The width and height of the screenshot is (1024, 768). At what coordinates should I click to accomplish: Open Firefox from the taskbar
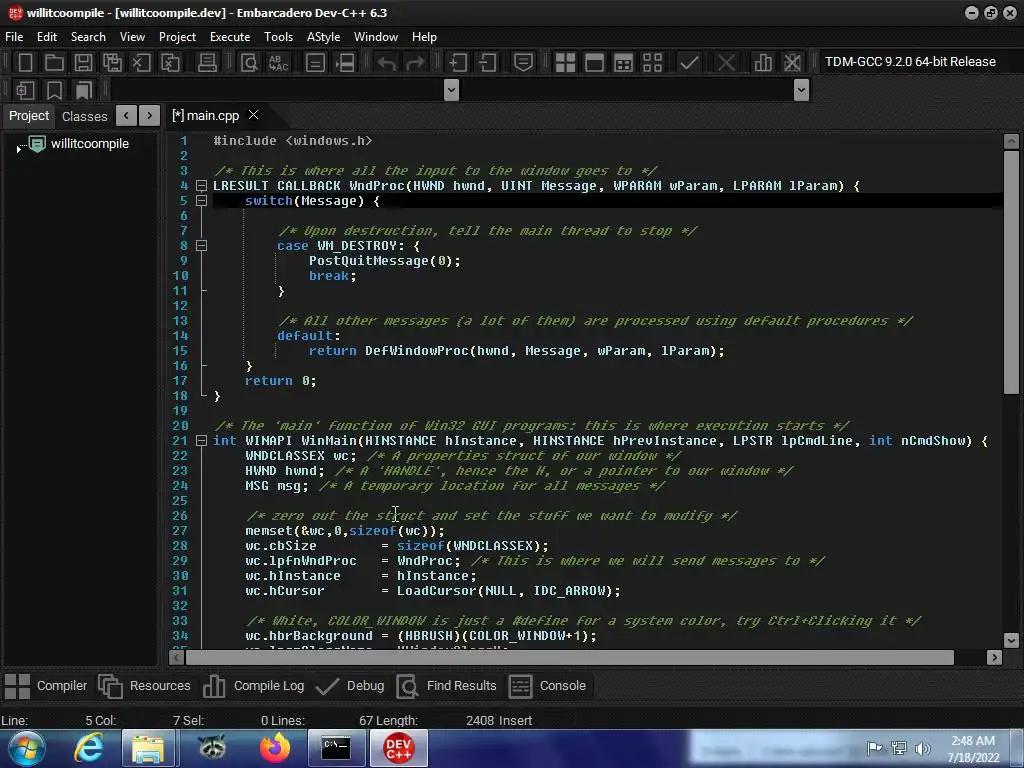click(x=275, y=748)
